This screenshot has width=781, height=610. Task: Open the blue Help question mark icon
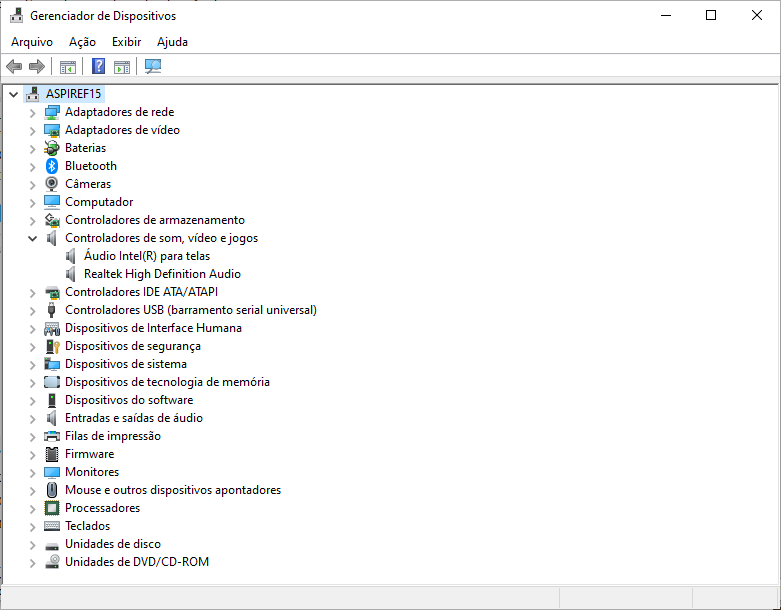[x=99, y=66]
